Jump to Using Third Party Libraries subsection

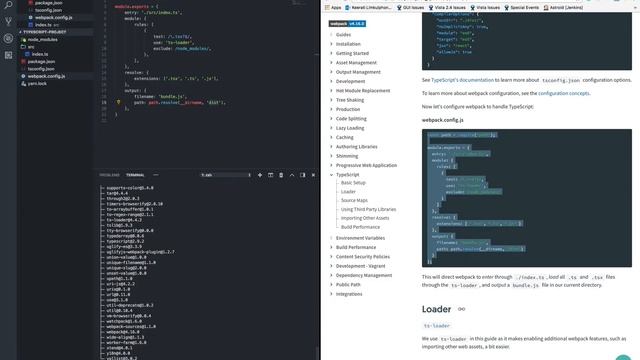368,209
